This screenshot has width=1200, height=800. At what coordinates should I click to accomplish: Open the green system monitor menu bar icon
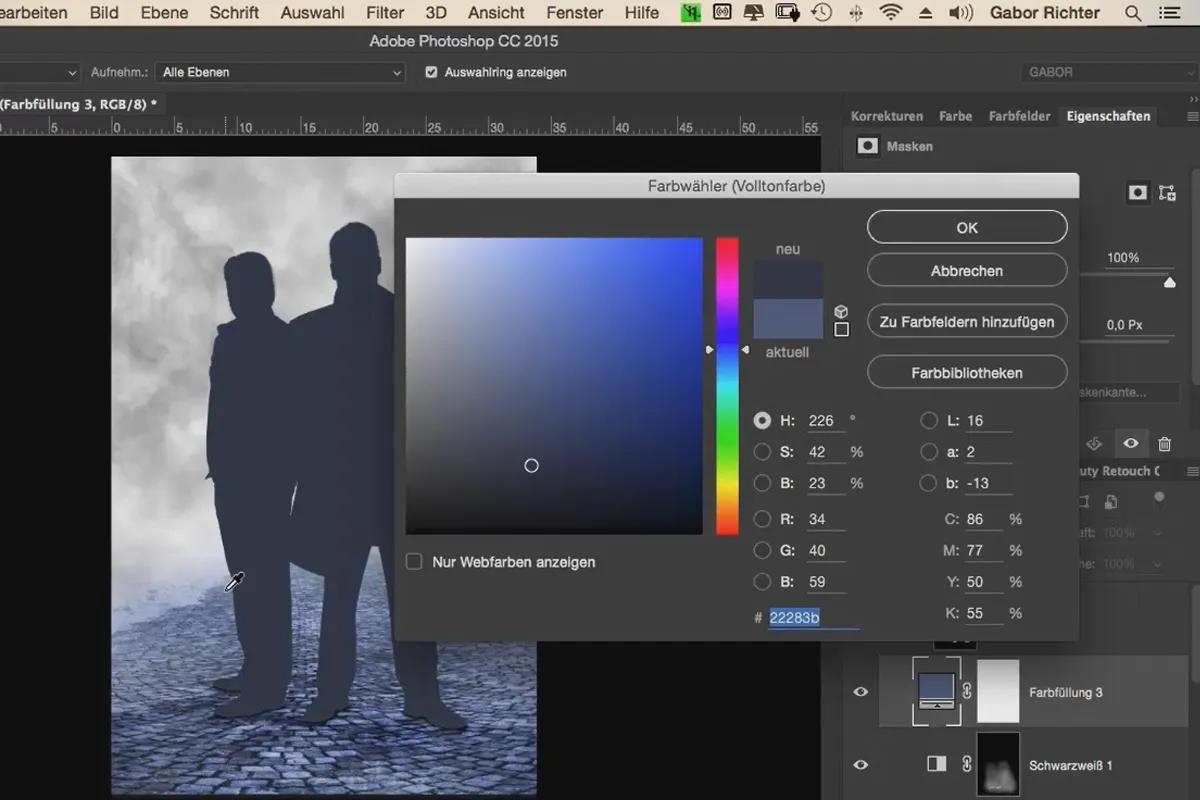click(x=690, y=13)
